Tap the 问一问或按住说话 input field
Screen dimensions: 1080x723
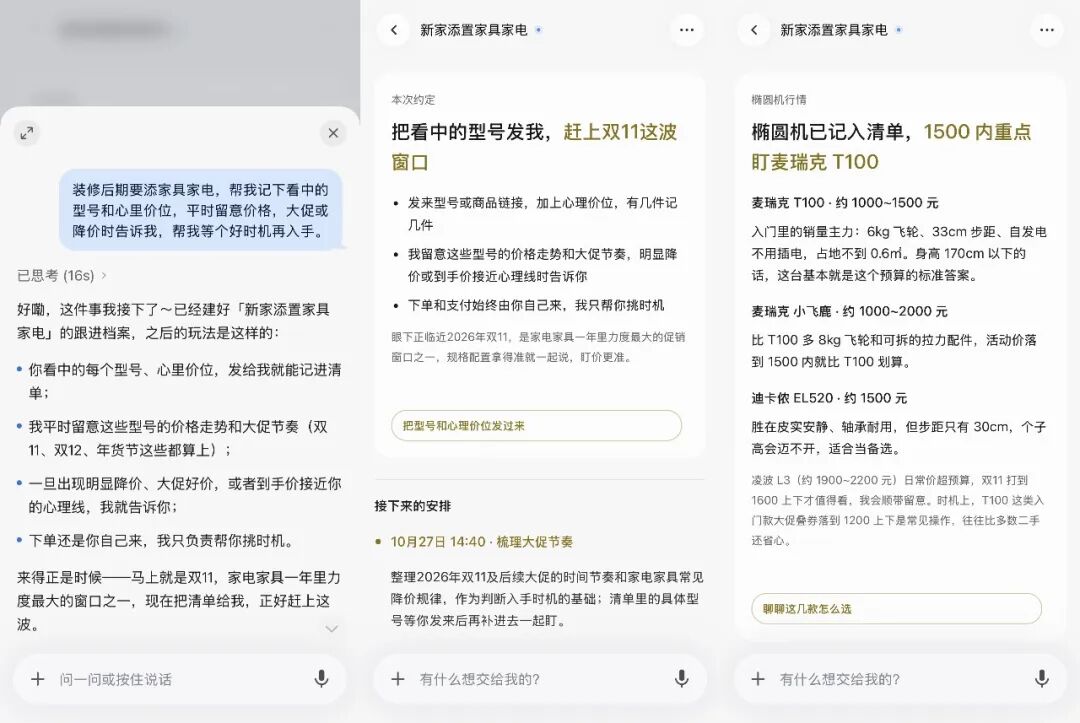point(179,679)
